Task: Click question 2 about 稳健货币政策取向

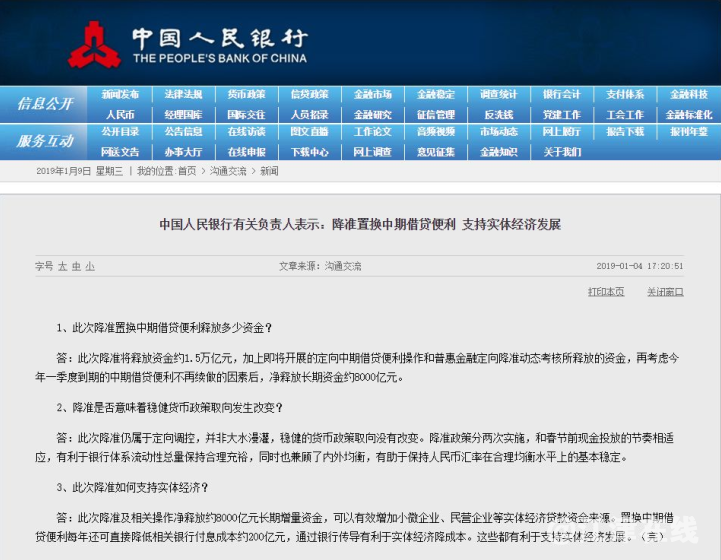Action: [170, 408]
